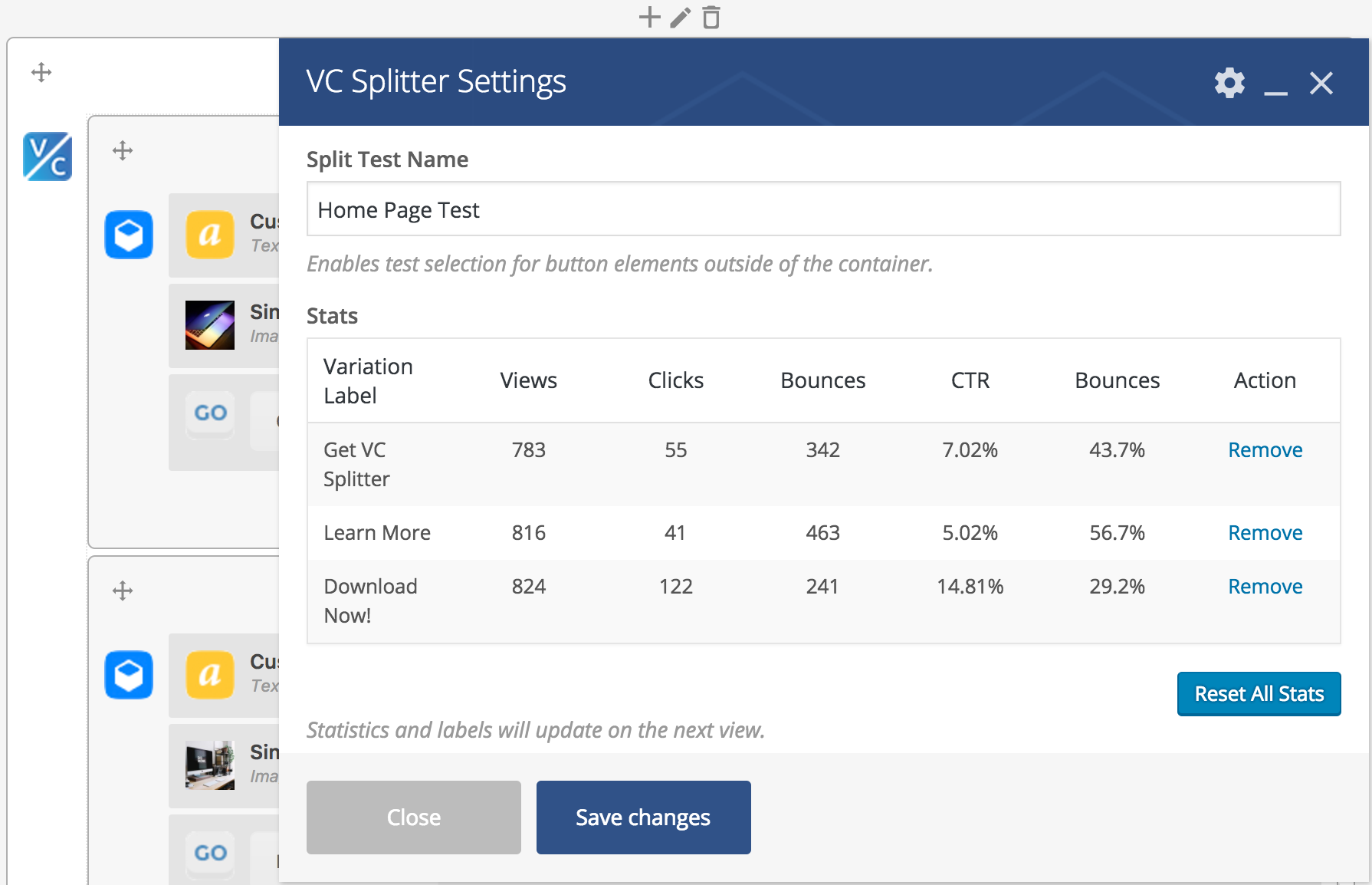This screenshot has height=885, width=1372.
Task: Click the Views column header
Action: 529,380
